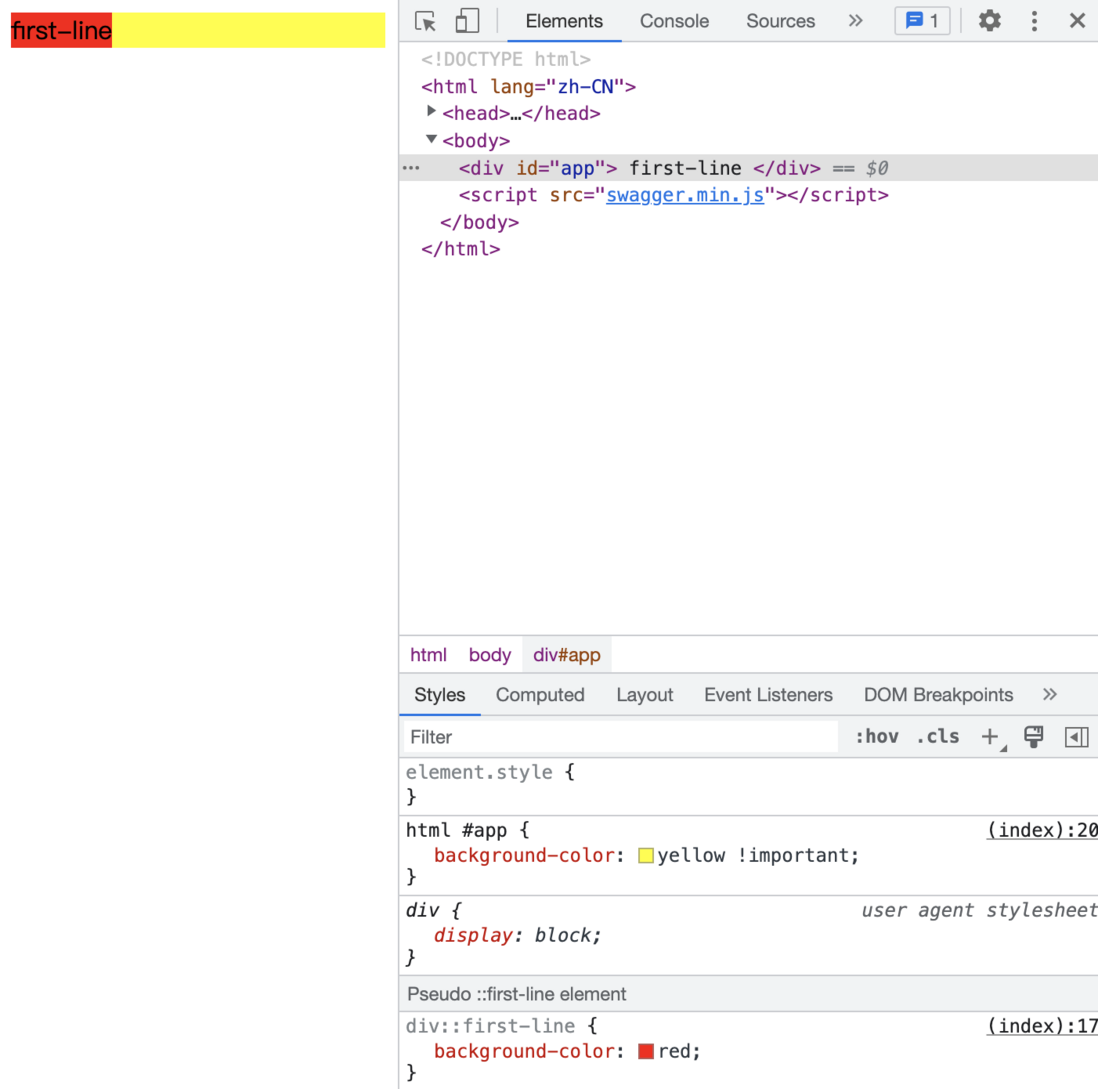Switch to the Sources tab
The height and width of the screenshot is (1089, 1098).
(x=780, y=21)
